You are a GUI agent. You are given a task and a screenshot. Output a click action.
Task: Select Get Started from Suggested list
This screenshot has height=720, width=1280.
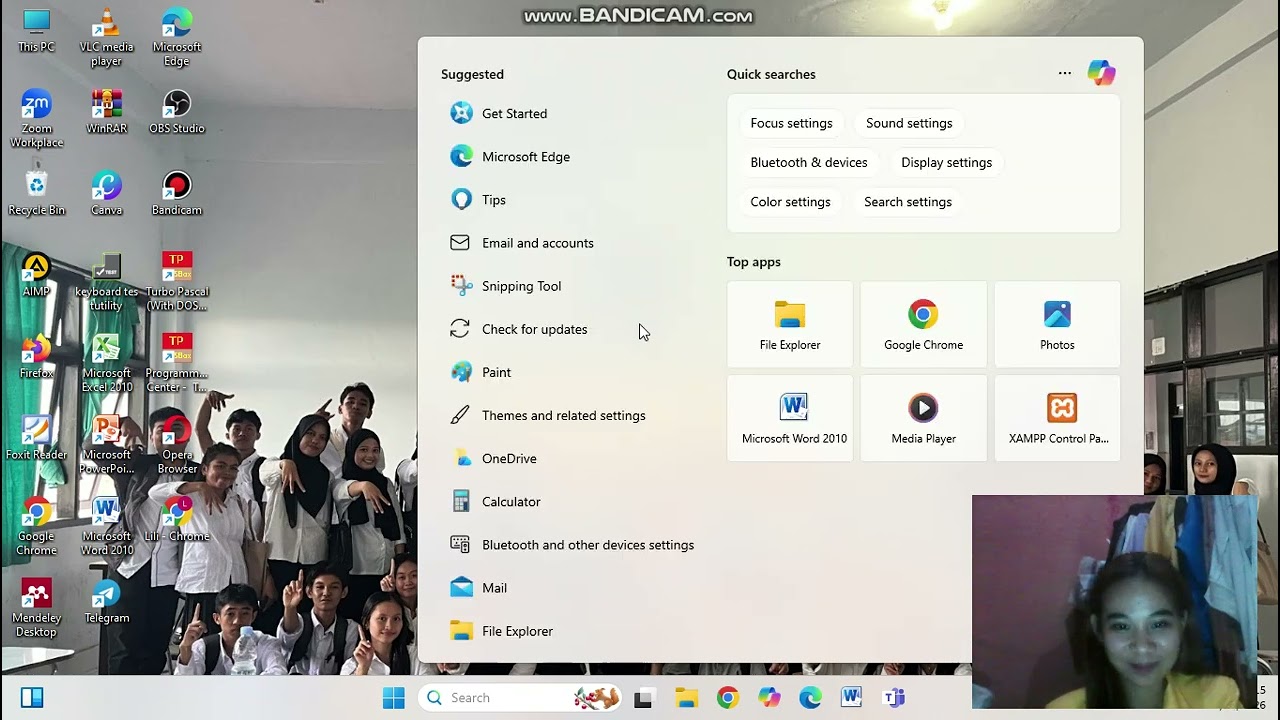(570, 113)
